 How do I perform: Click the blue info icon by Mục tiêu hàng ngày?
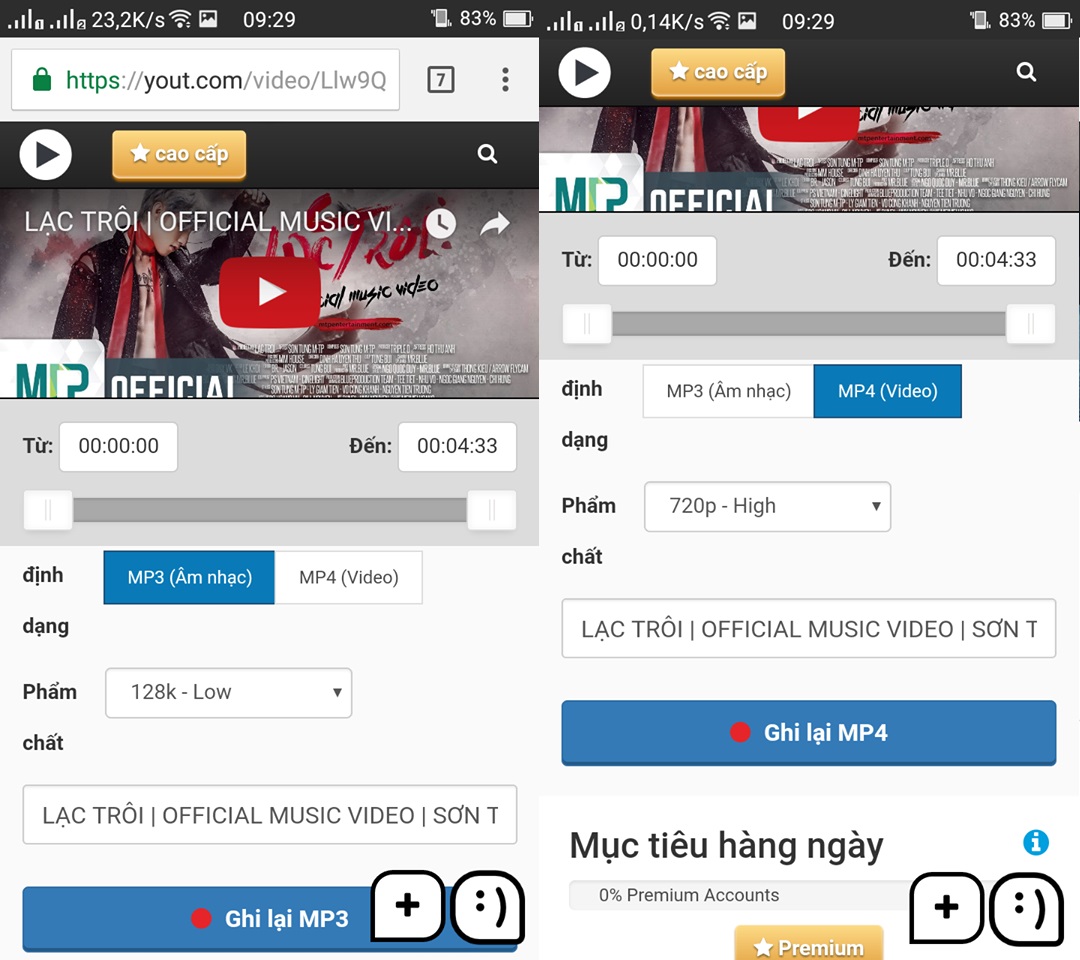pos(1035,842)
